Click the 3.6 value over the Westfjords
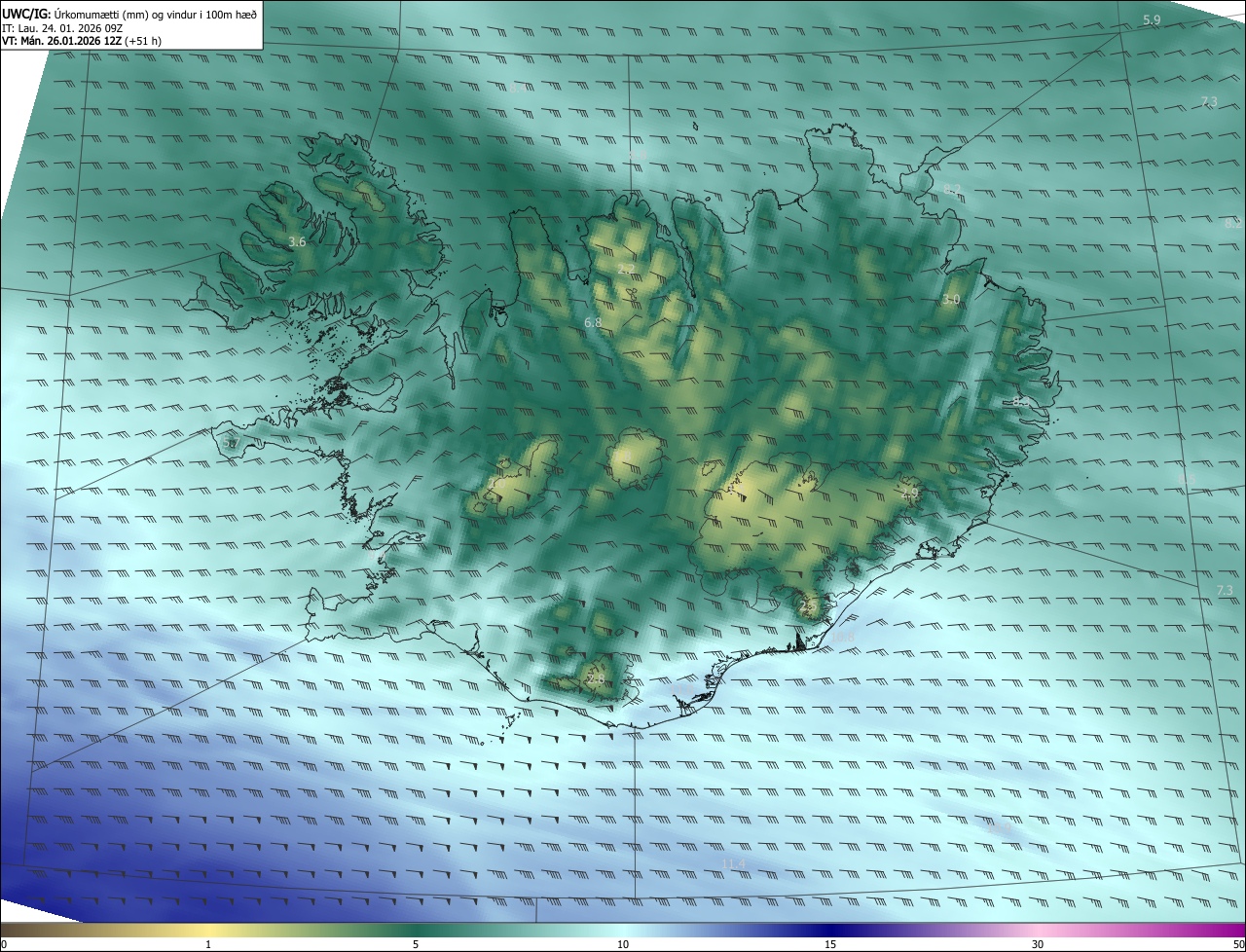Screen dimensions: 1246x952 pos(297,241)
